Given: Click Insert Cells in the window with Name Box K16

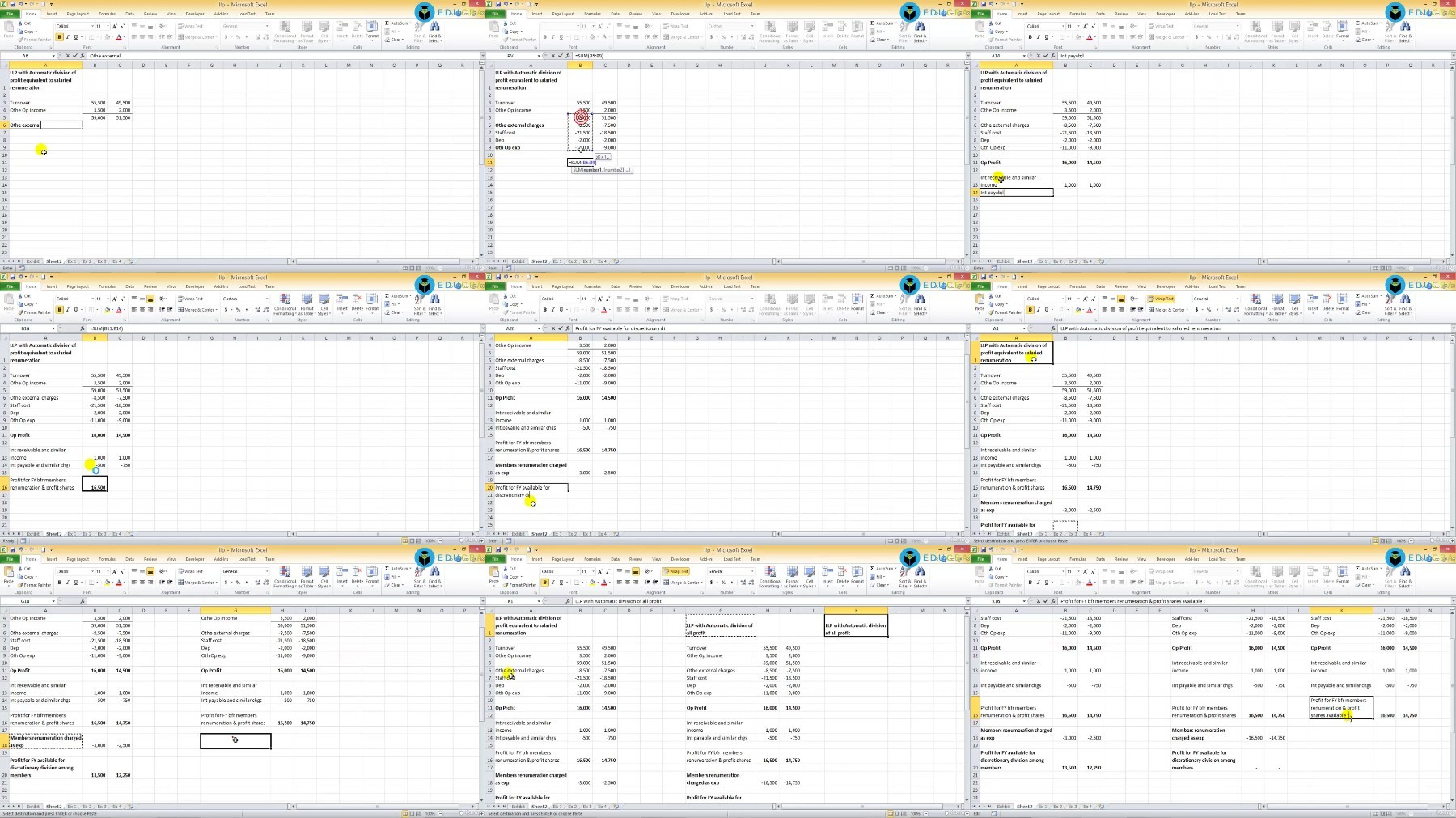Looking at the screenshot, I should pos(1313,576).
